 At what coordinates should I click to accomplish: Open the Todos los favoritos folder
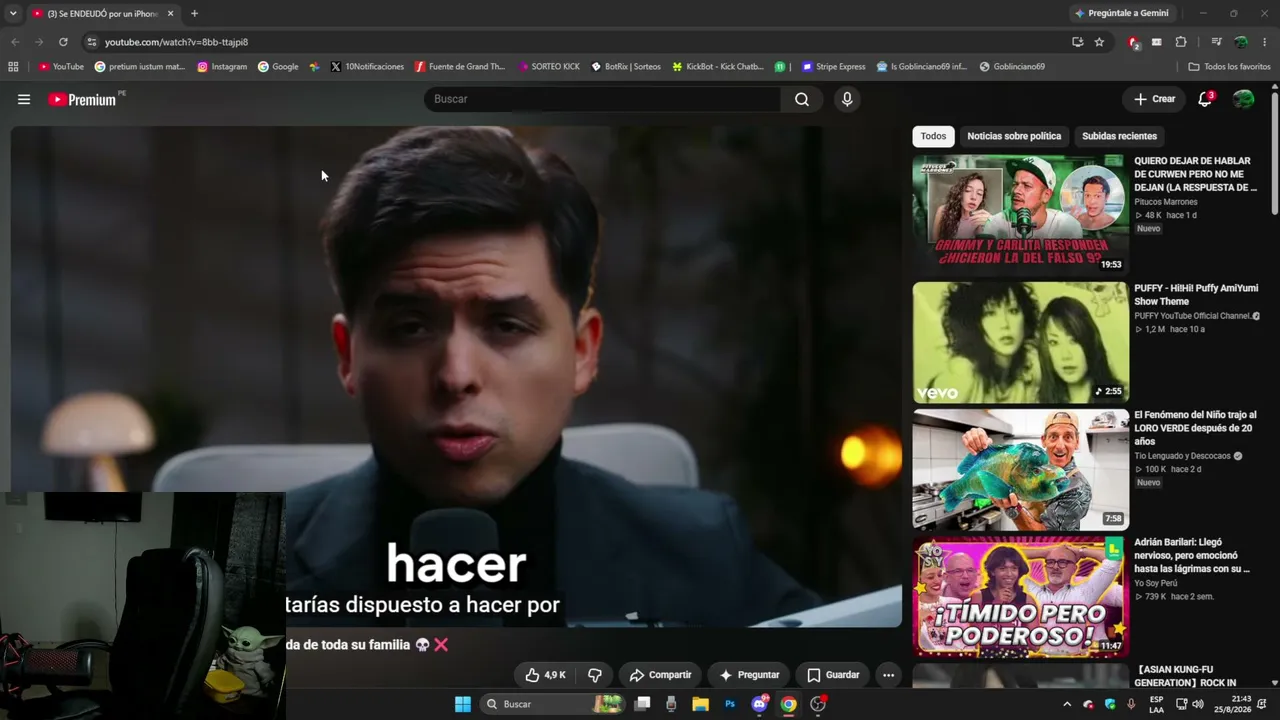click(1229, 67)
